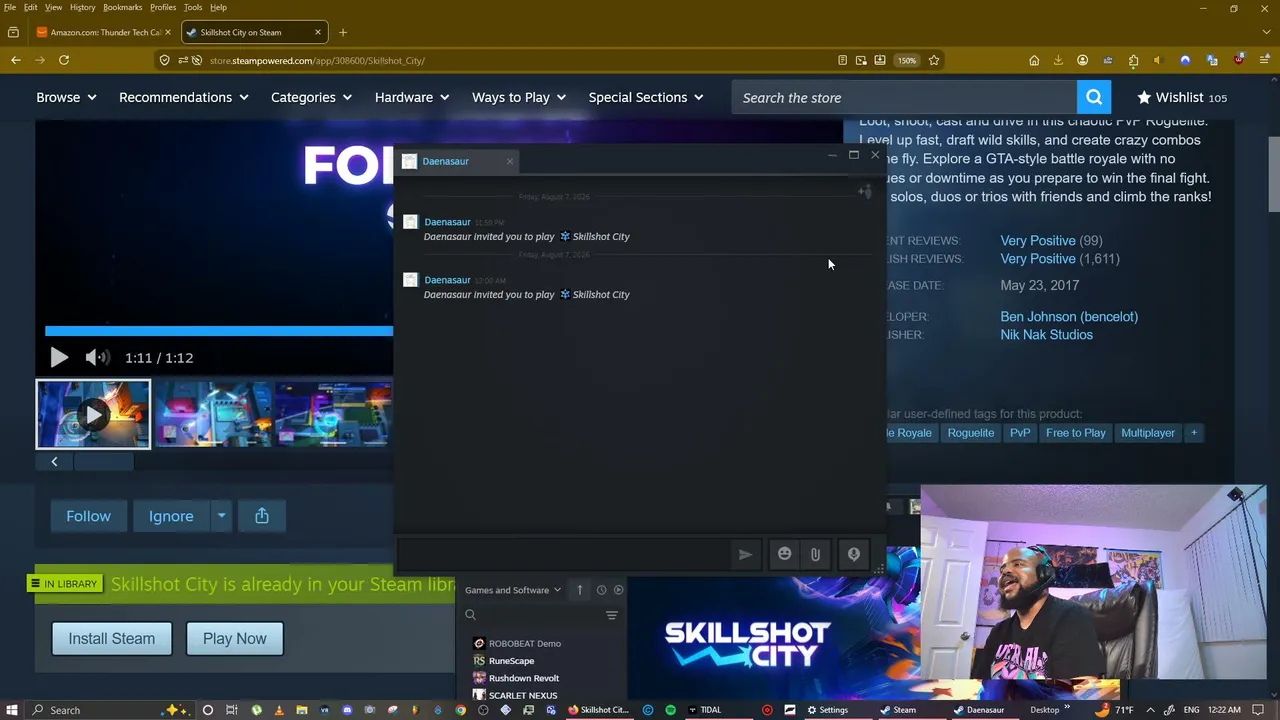The image size is (1280, 720).
Task: Mute the trailer using the speaker icon
Action: pos(97,357)
